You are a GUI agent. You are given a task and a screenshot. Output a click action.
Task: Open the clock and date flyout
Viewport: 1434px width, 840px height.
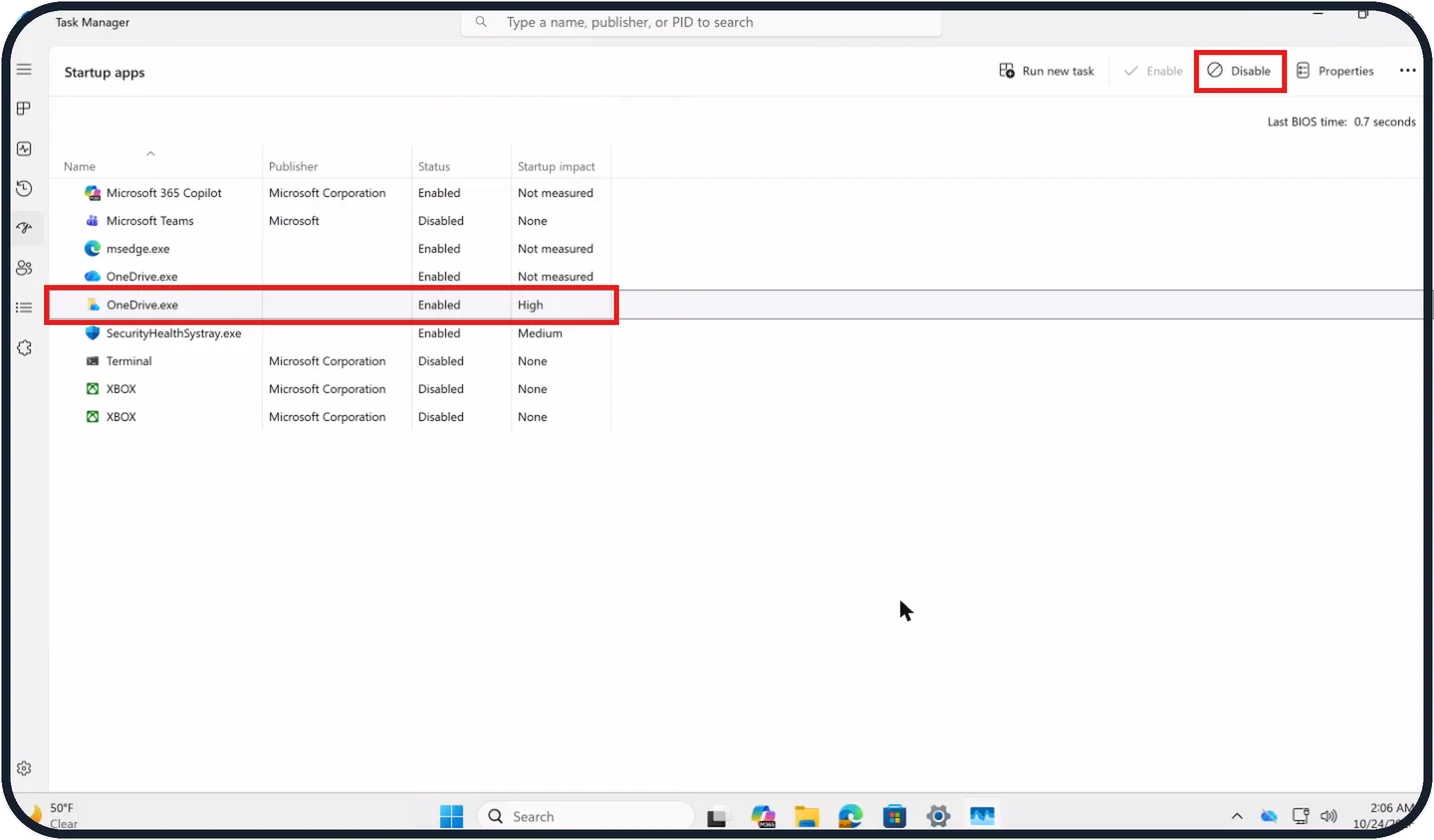[x=1384, y=815]
